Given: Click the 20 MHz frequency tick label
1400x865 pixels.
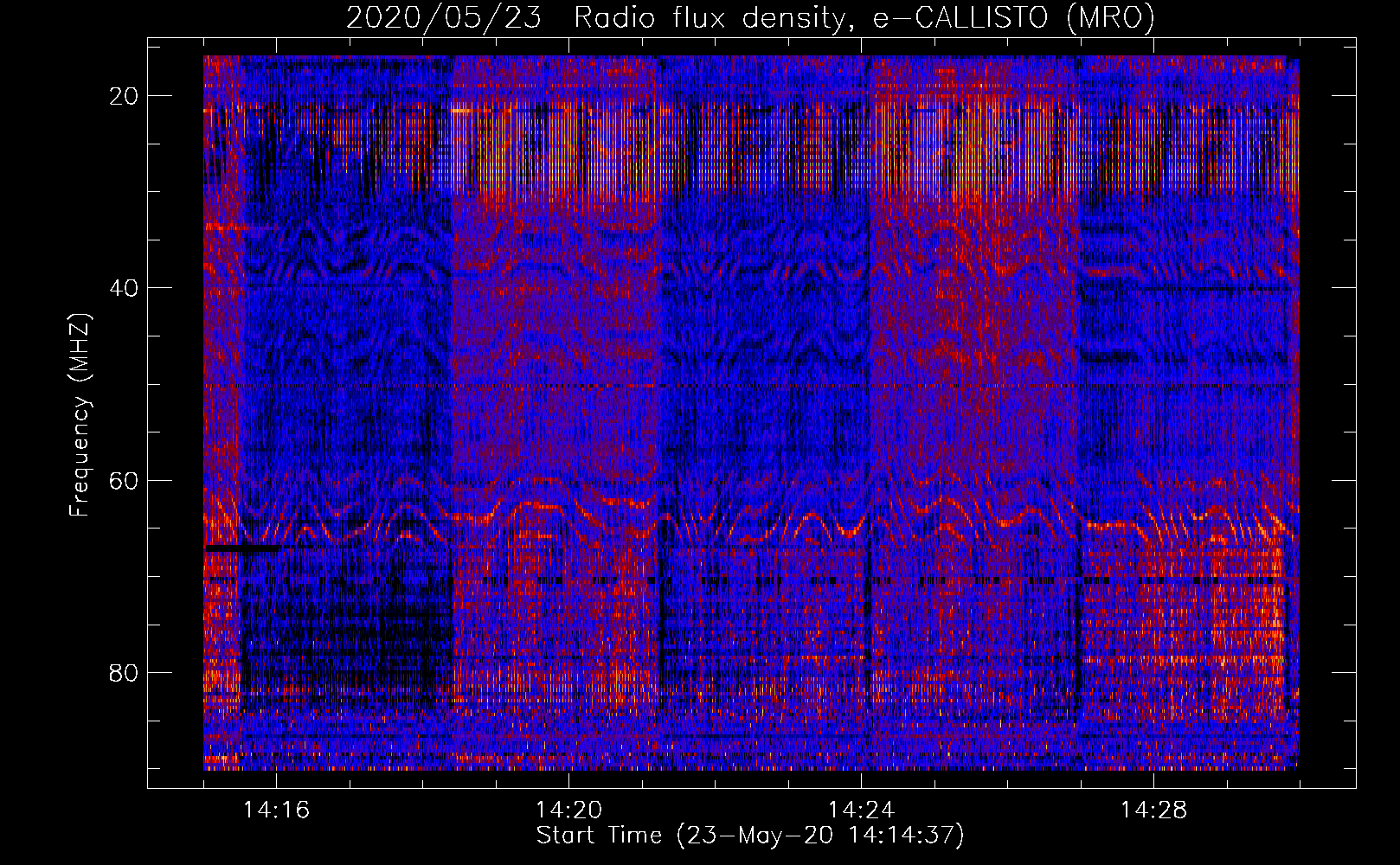Looking at the screenshot, I should [x=125, y=96].
